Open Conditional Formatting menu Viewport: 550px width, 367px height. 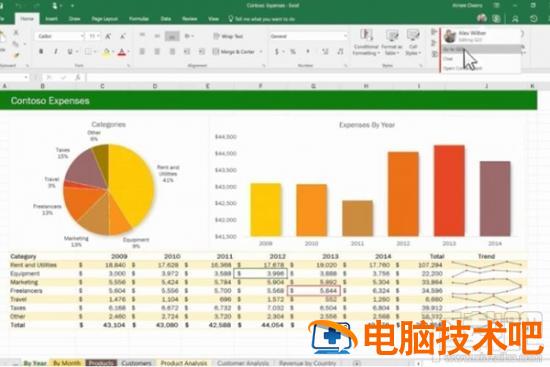[x=366, y=42]
